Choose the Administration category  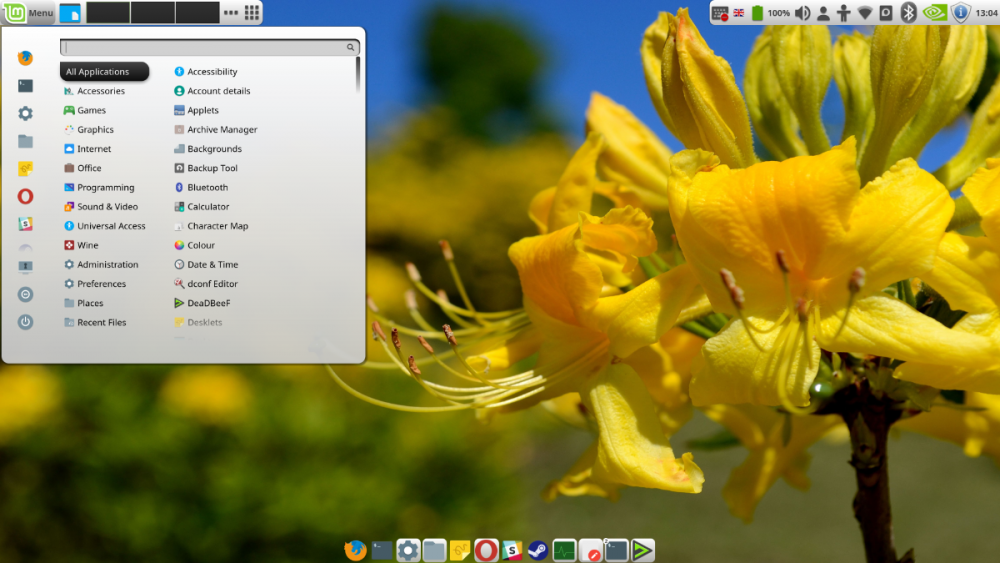tap(107, 265)
